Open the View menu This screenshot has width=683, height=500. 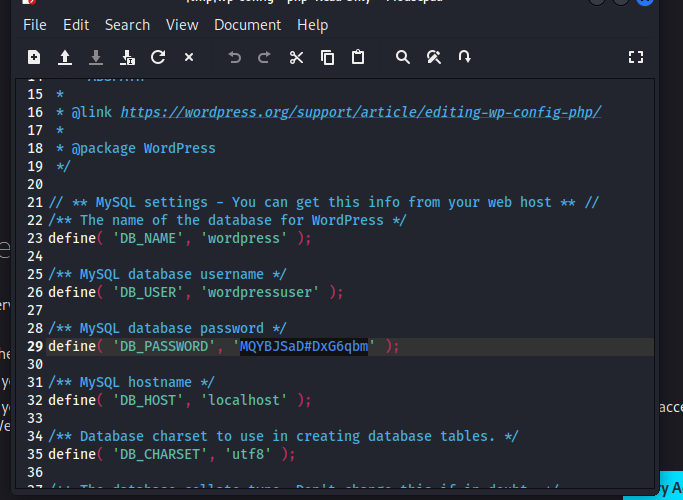[182, 25]
